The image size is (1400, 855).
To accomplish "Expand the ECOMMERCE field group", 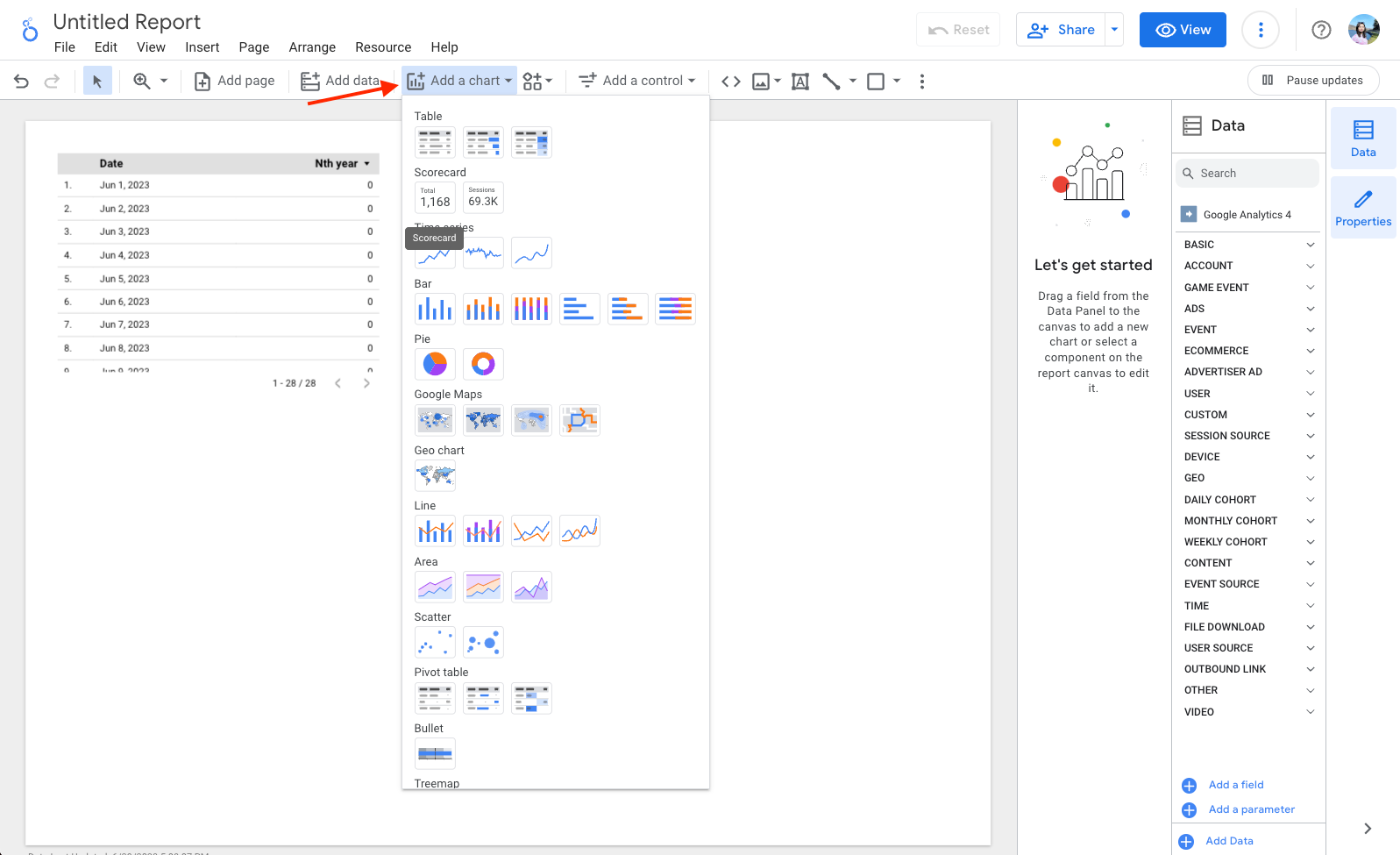I will tap(1247, 351).
